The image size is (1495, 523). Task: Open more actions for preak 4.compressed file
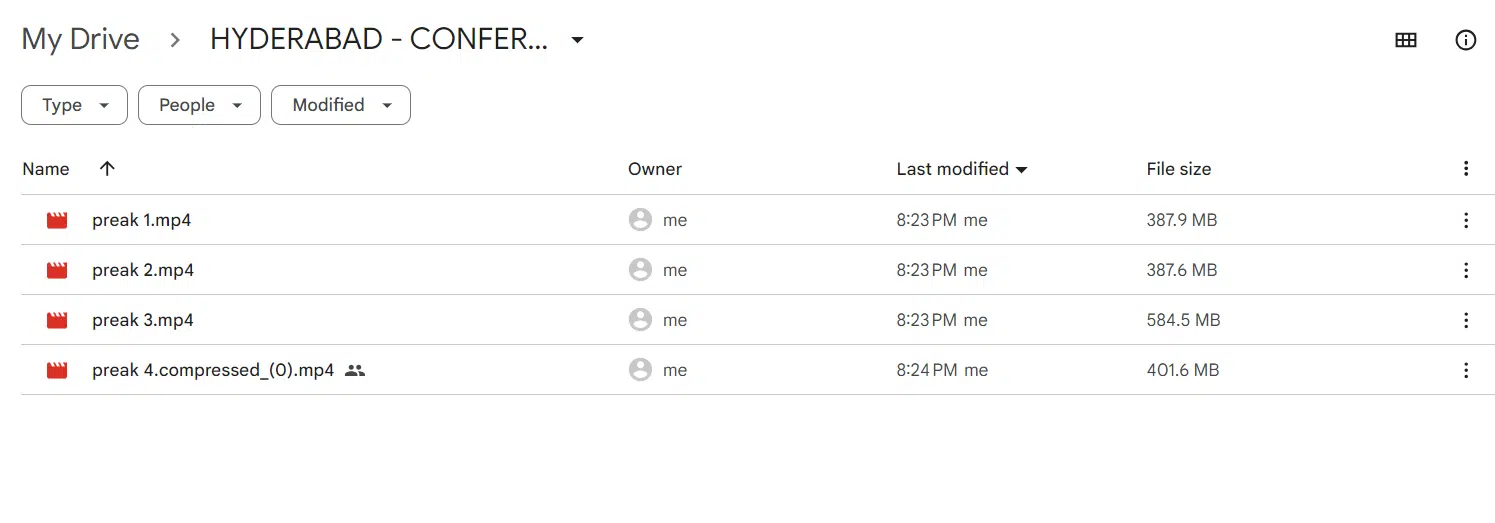(1465, 370)
